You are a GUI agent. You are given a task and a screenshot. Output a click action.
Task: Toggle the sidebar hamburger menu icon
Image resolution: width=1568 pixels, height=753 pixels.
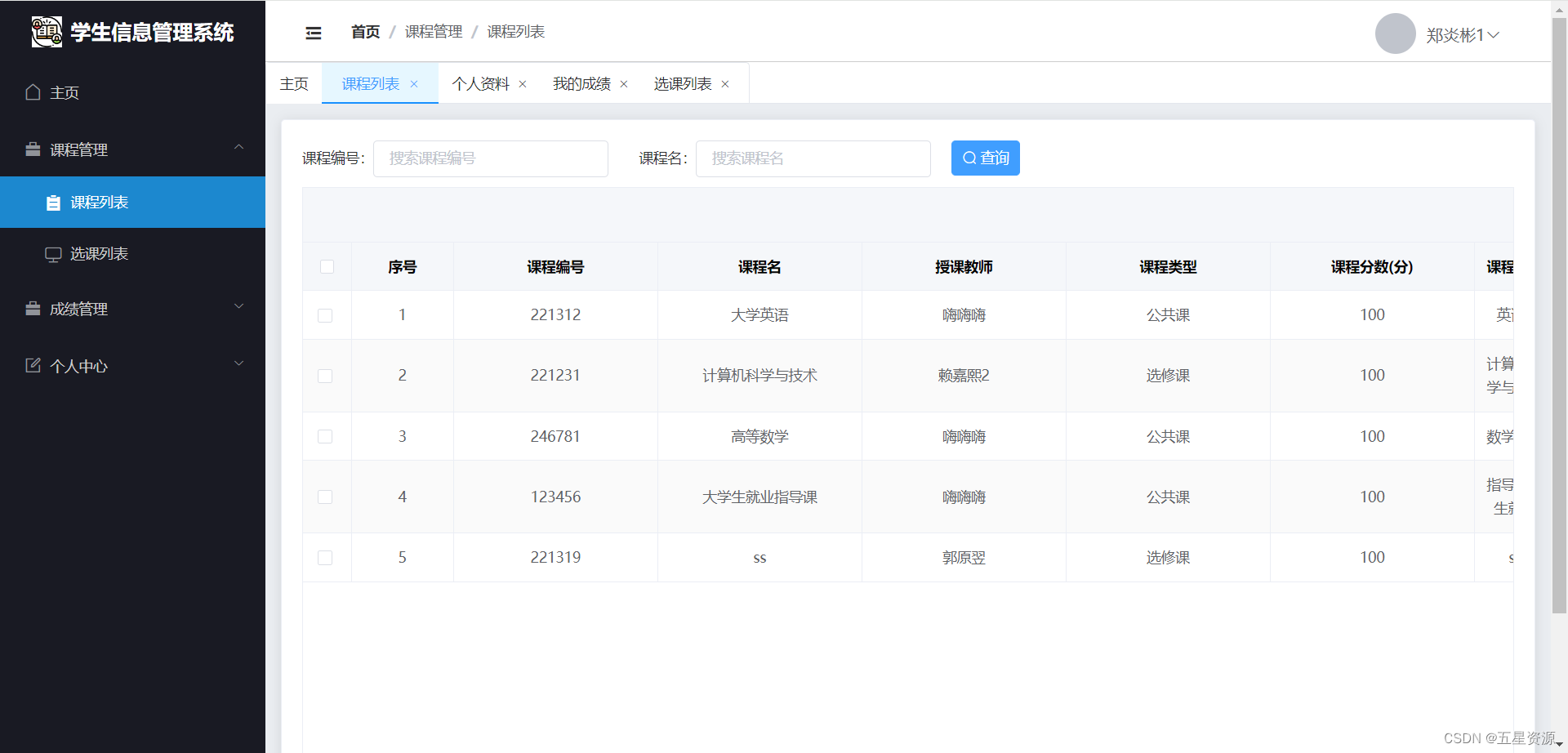pyautogui.click(x=314, y=33)
